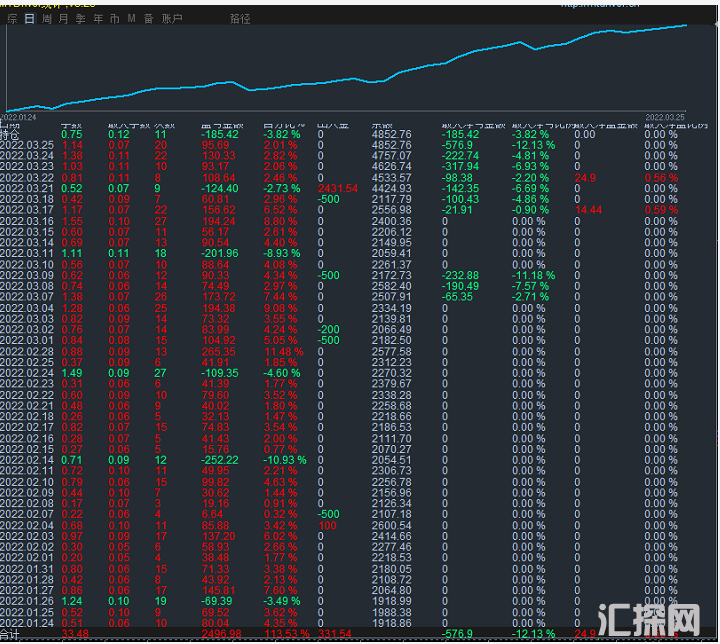
Task: Click profit value 6.64
Action: pos(212,514)
